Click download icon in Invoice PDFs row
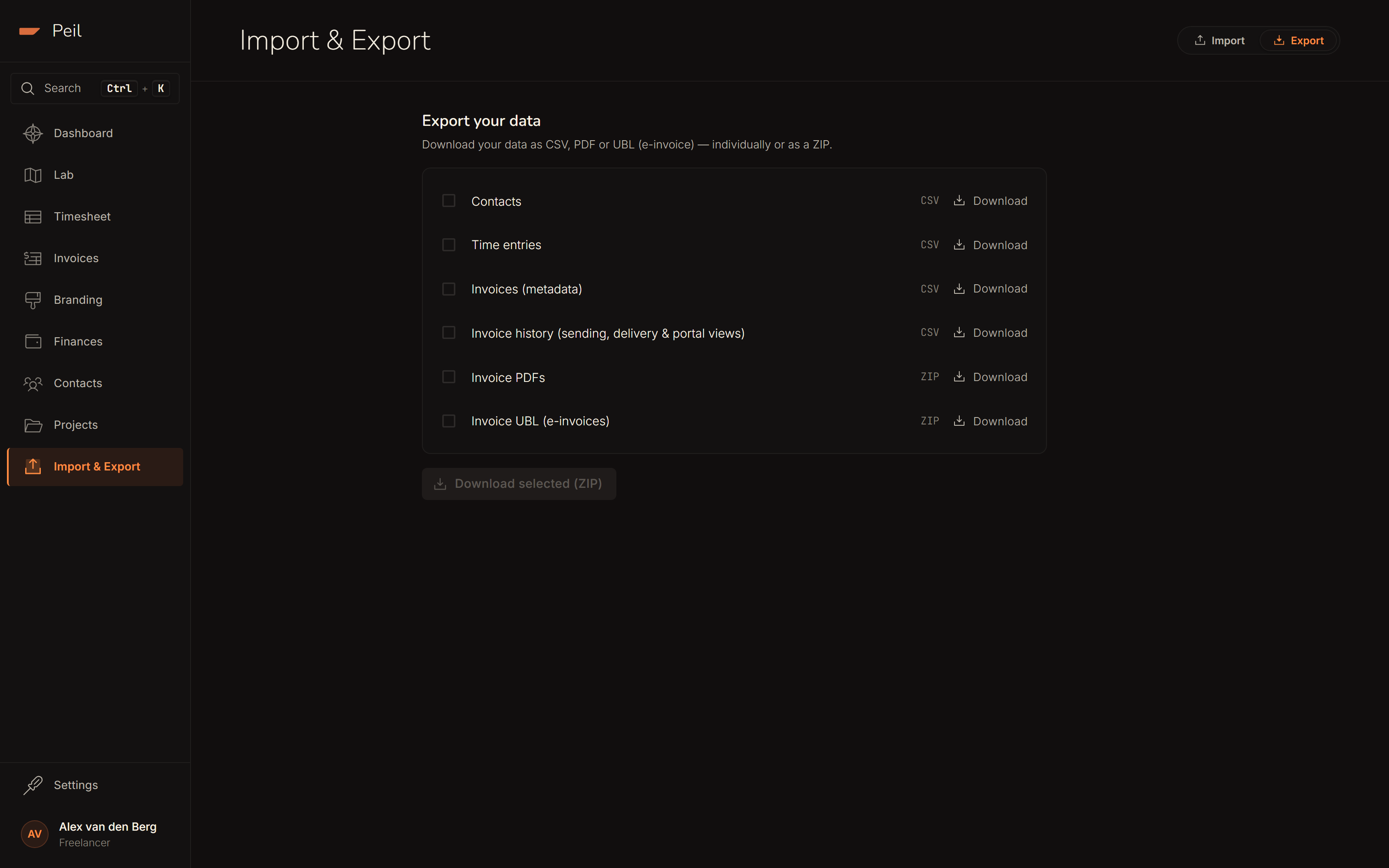Image resolution: width=1389 pixels, height=868 pixels. tap(959, 377)
